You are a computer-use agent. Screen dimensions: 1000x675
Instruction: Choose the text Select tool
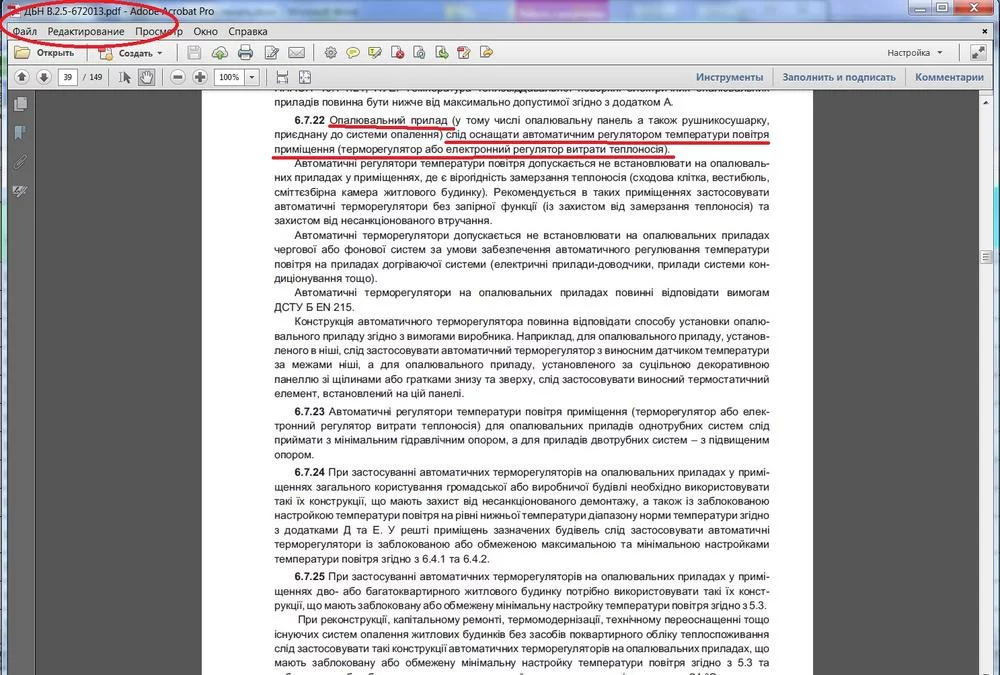(124, 77)
